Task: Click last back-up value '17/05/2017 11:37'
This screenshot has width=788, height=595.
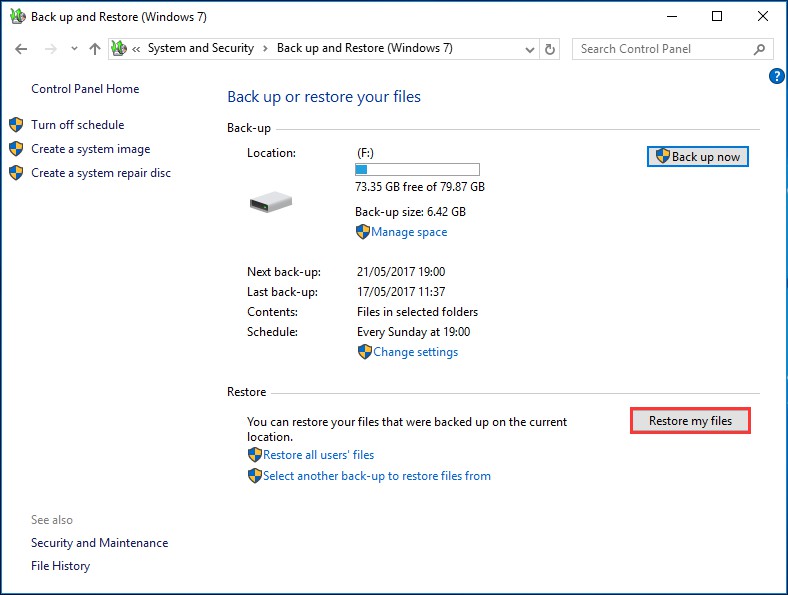Action: (x=401, y=292)
